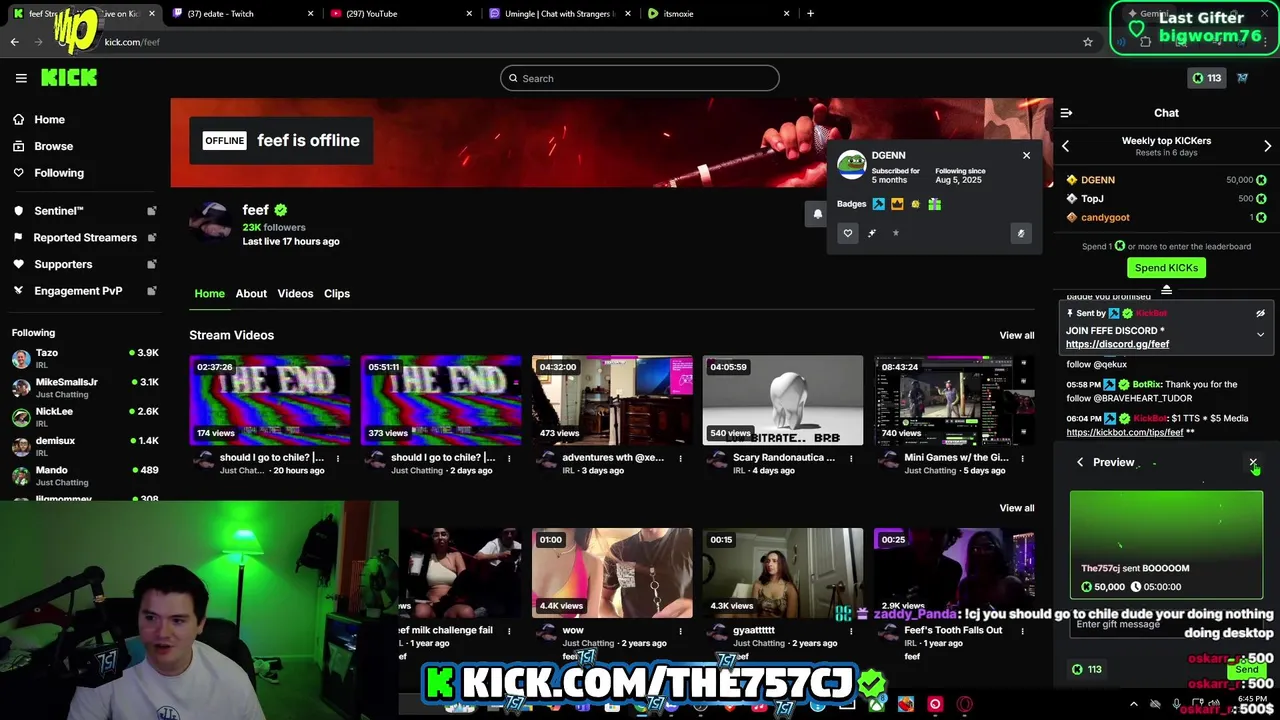Open options menu for Mini Games video

1022,458
